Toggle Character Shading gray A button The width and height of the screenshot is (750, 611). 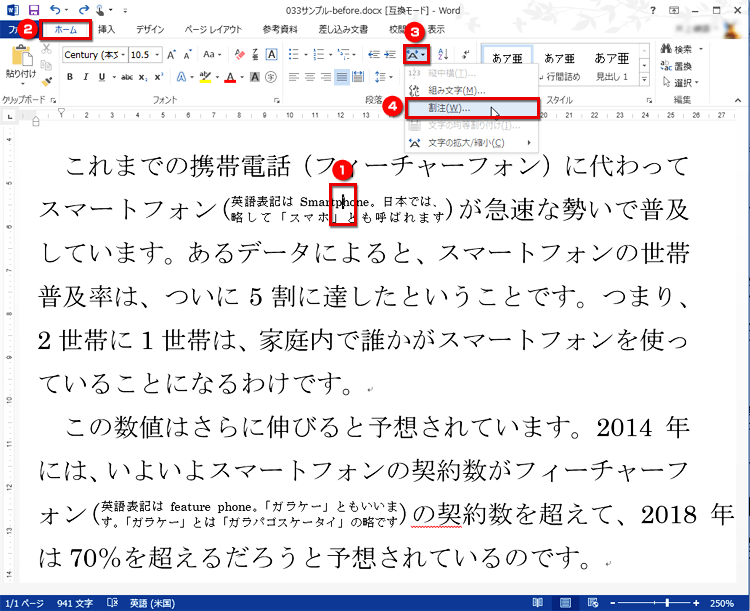[255, 77]
